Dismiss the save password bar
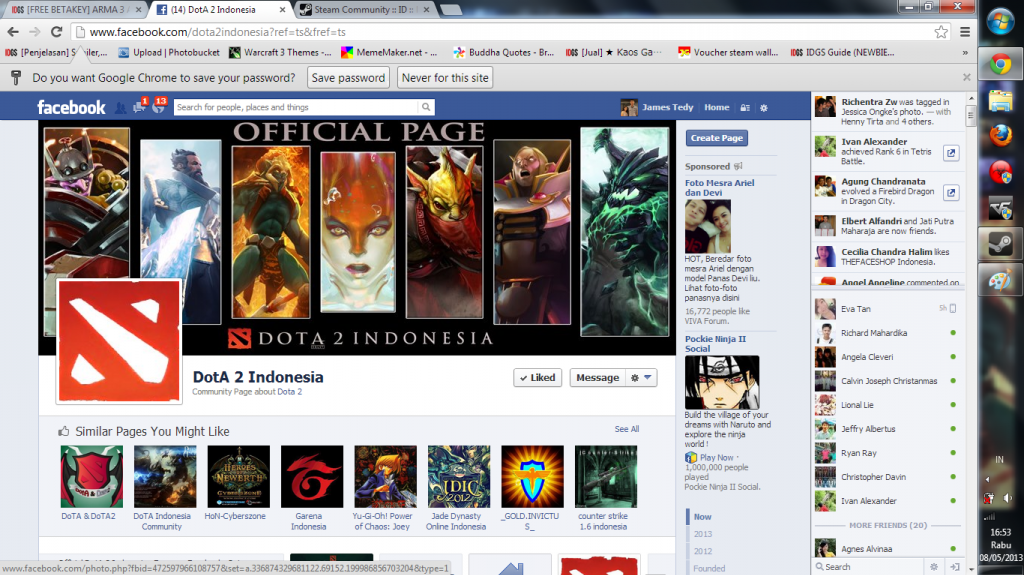Image resolution: width=1024 pixels, height=575 pixels. coord(967,77)
